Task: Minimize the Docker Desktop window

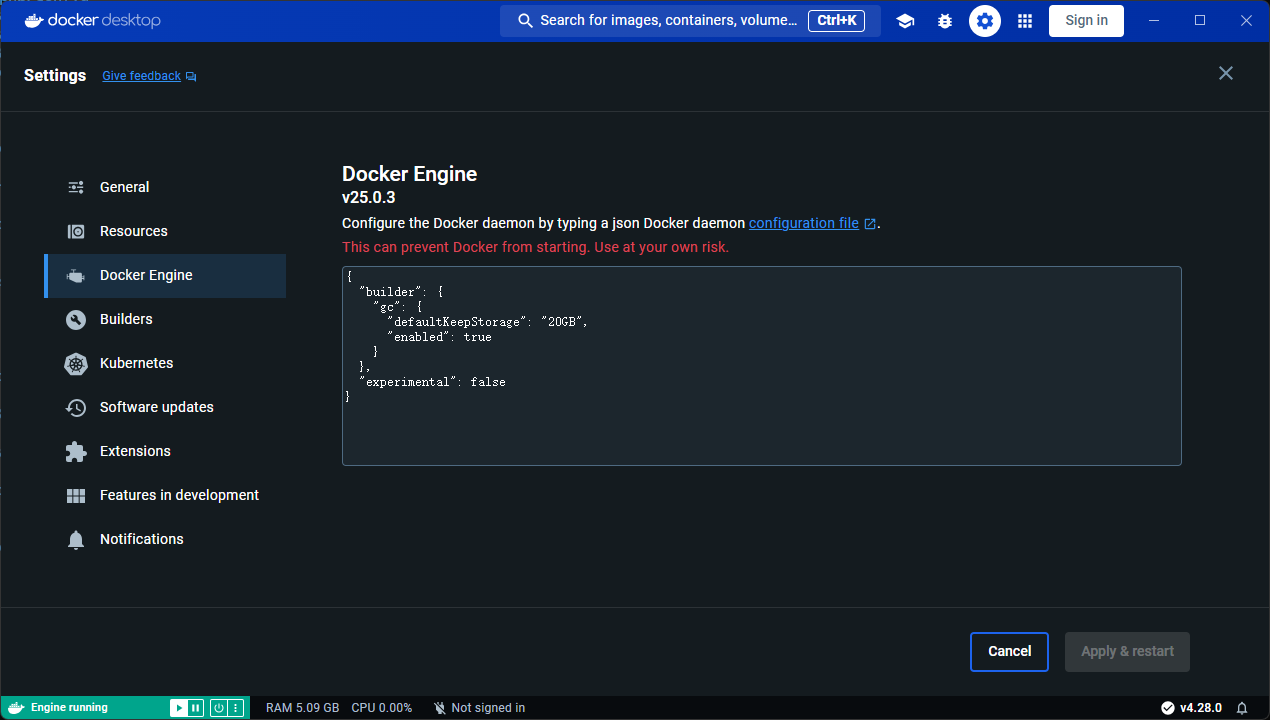Action: (1155, 20)
